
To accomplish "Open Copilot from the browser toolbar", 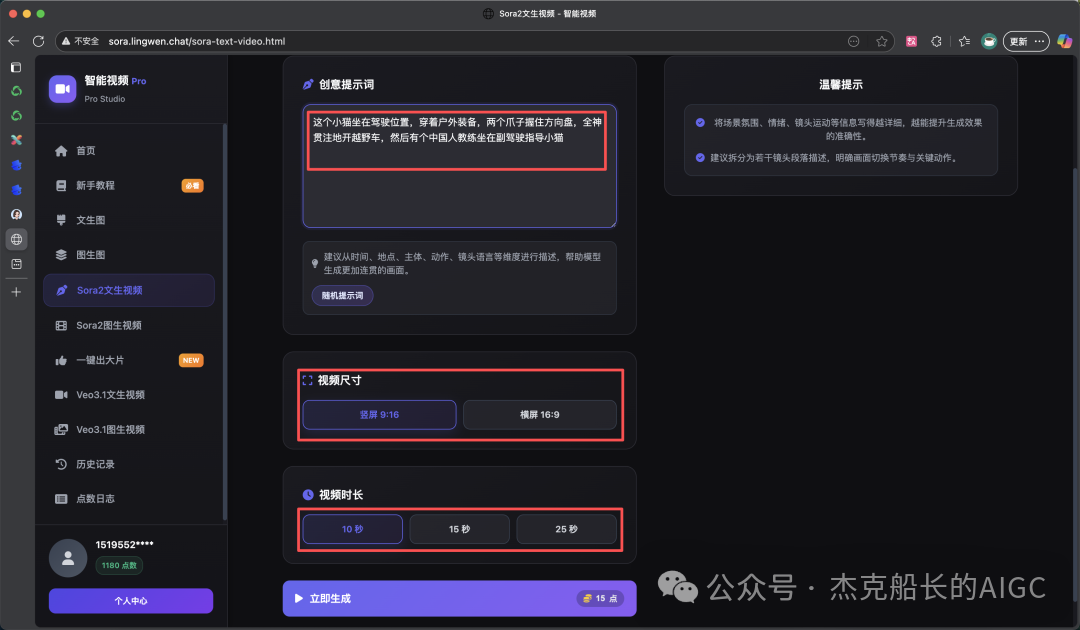I will click(x=1063, y=41).
